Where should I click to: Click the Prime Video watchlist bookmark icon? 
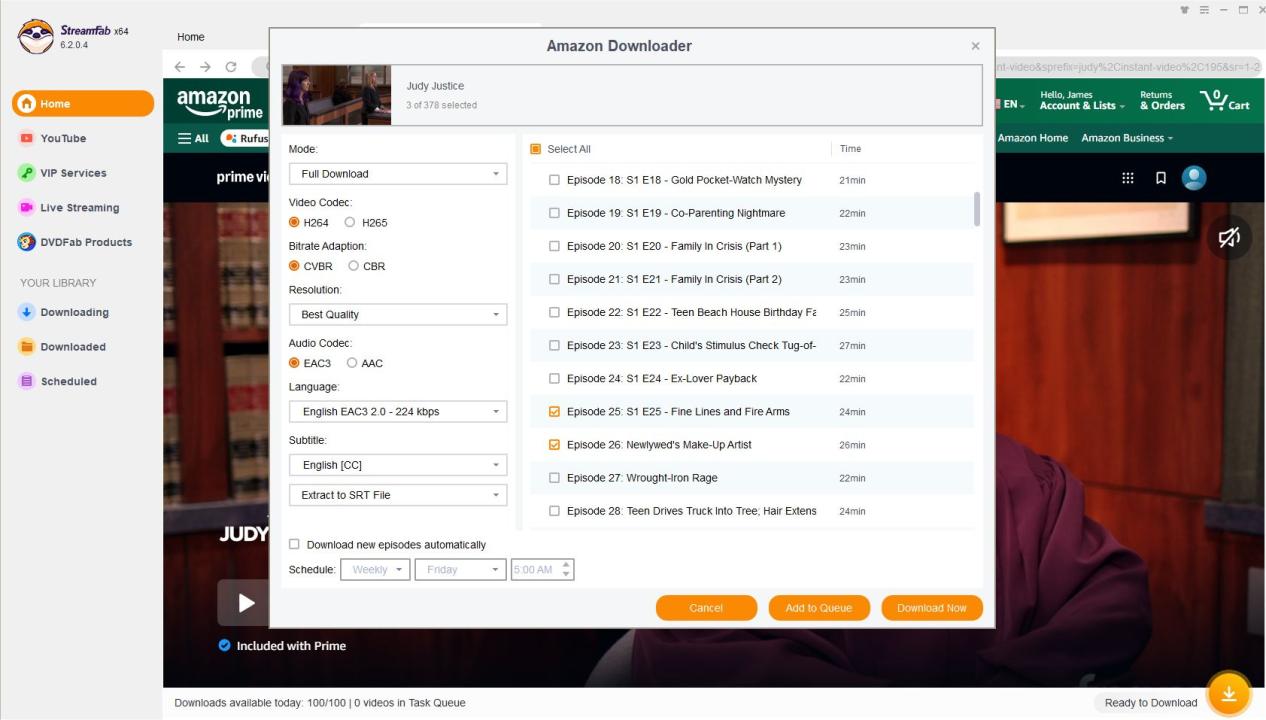pyautogui.click(x=1161, y=178)
